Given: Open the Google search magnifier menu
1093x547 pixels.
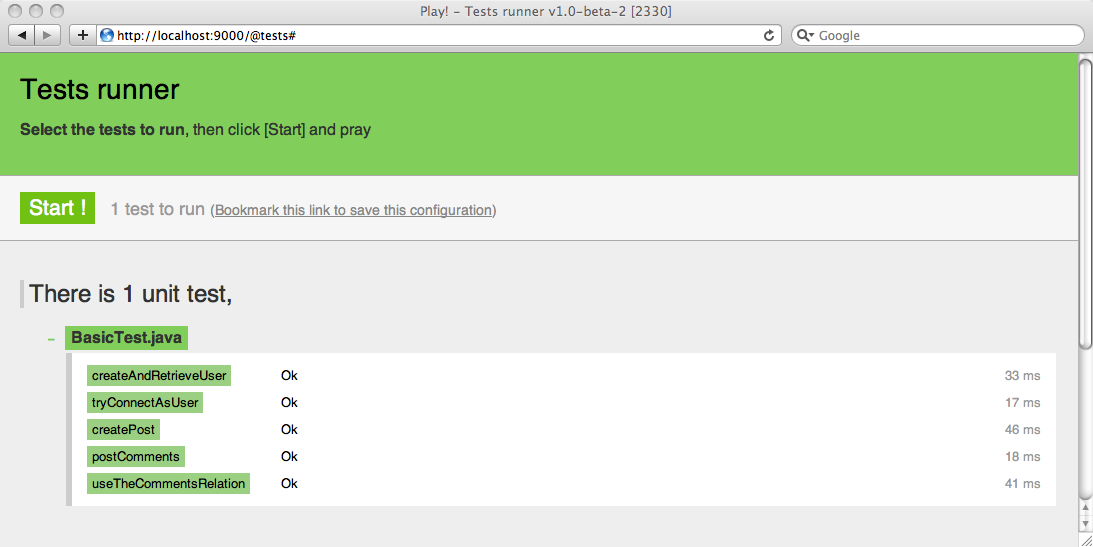Looking at the screenshot, I should [806, 36].
